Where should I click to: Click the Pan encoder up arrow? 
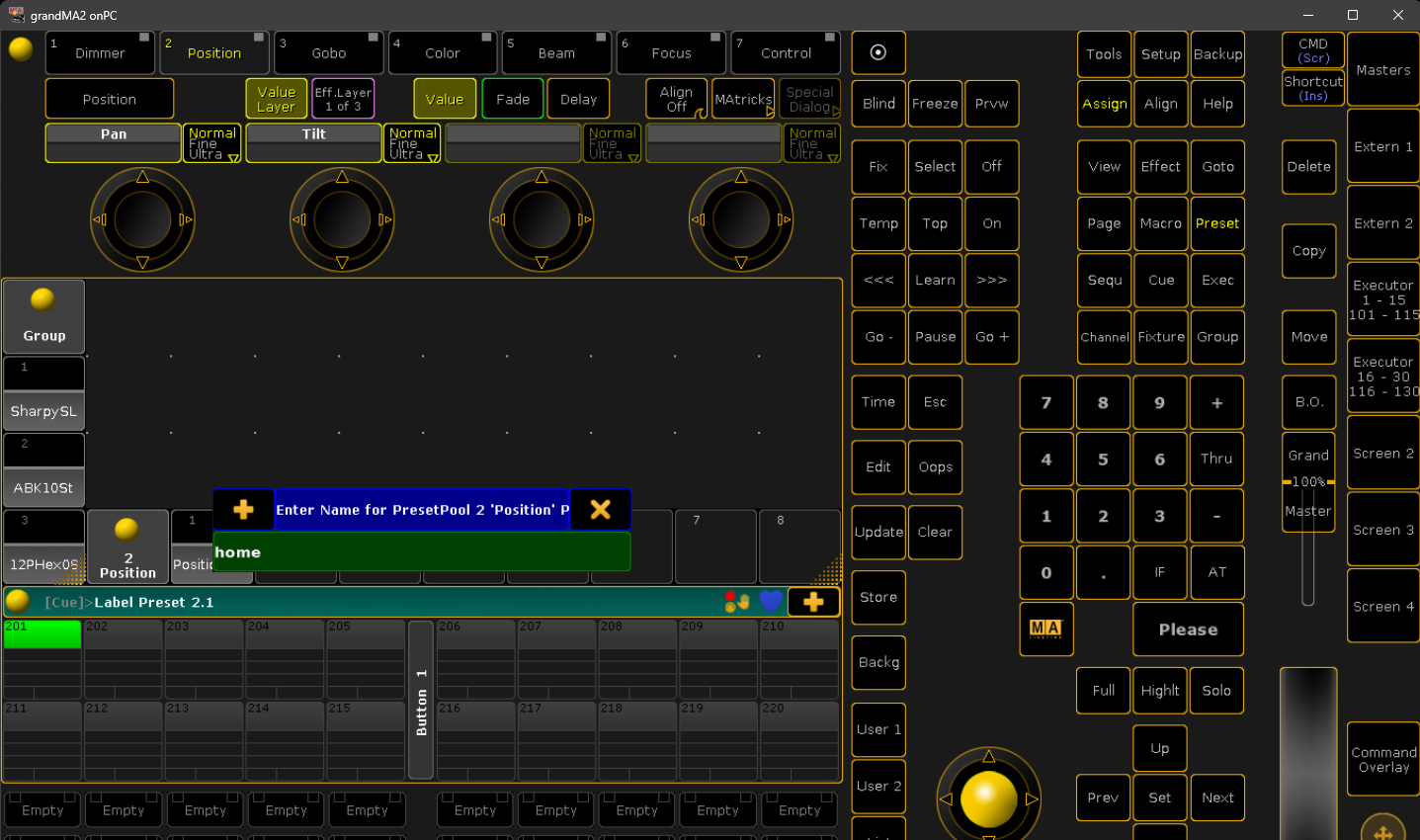point(142,177)
